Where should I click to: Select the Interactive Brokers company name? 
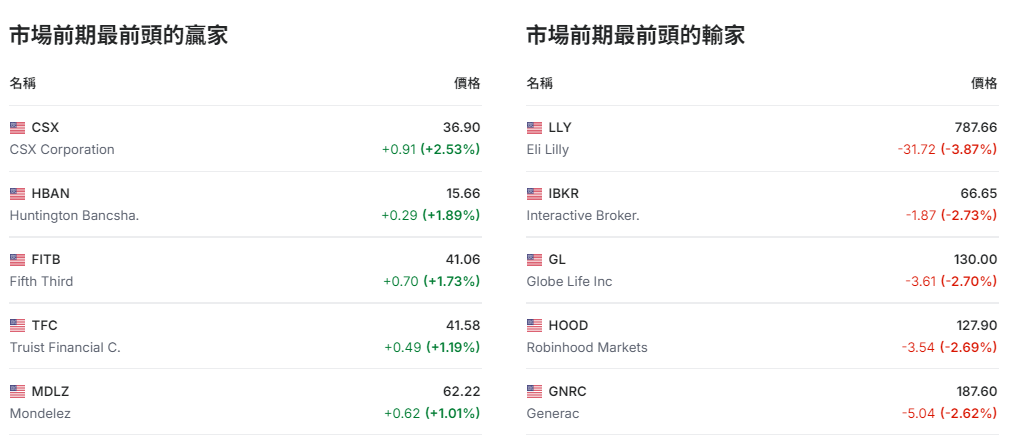point(583,215)
